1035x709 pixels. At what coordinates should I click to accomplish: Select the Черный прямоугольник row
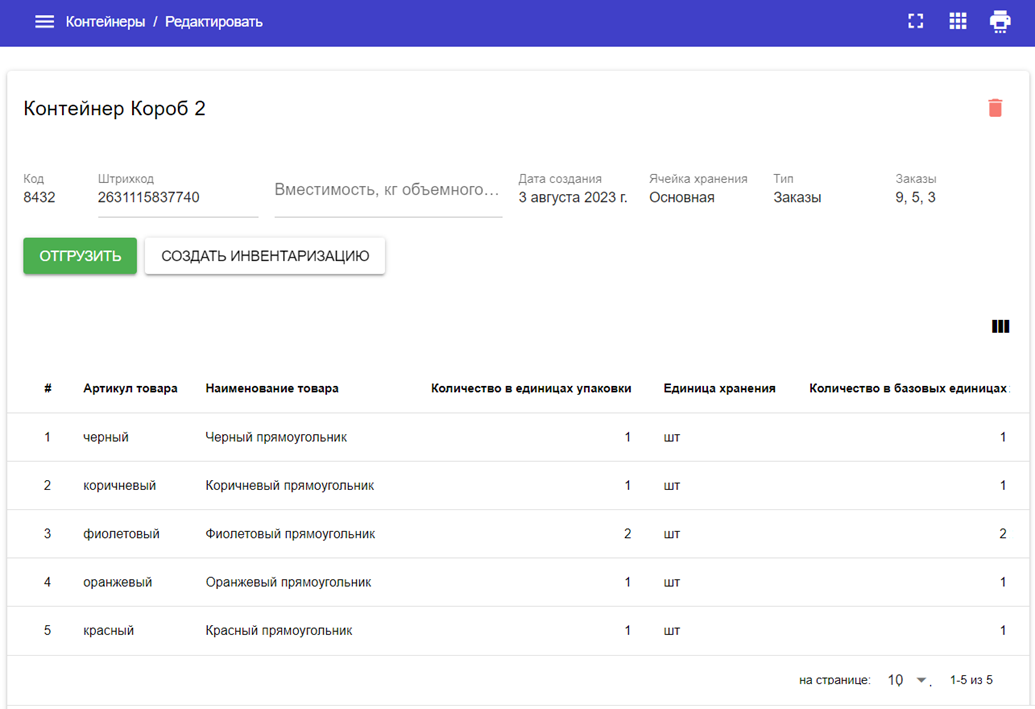pos(276,437)
